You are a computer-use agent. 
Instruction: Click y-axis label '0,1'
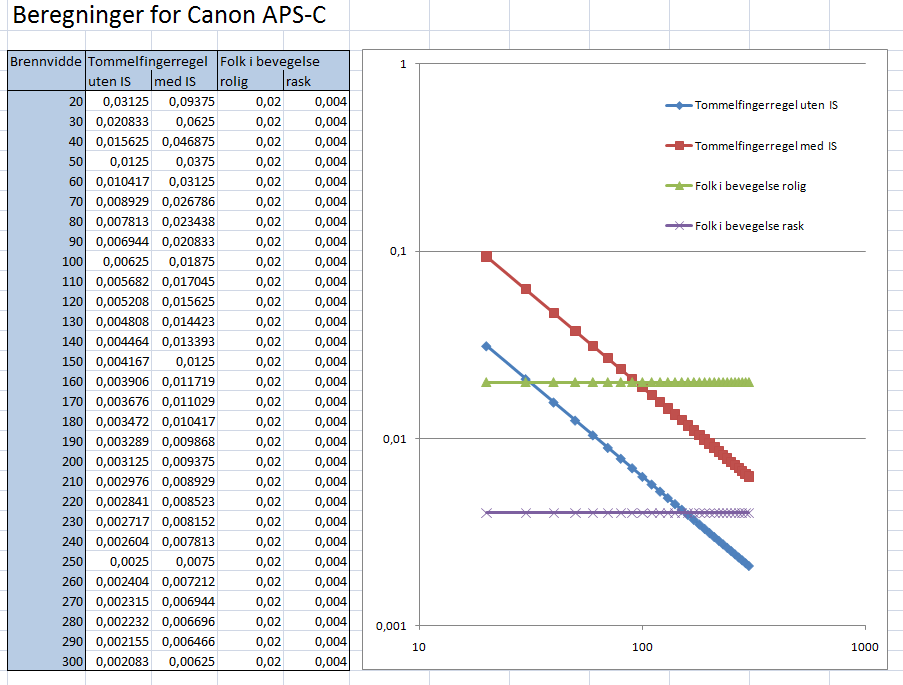tap(399, 251)
